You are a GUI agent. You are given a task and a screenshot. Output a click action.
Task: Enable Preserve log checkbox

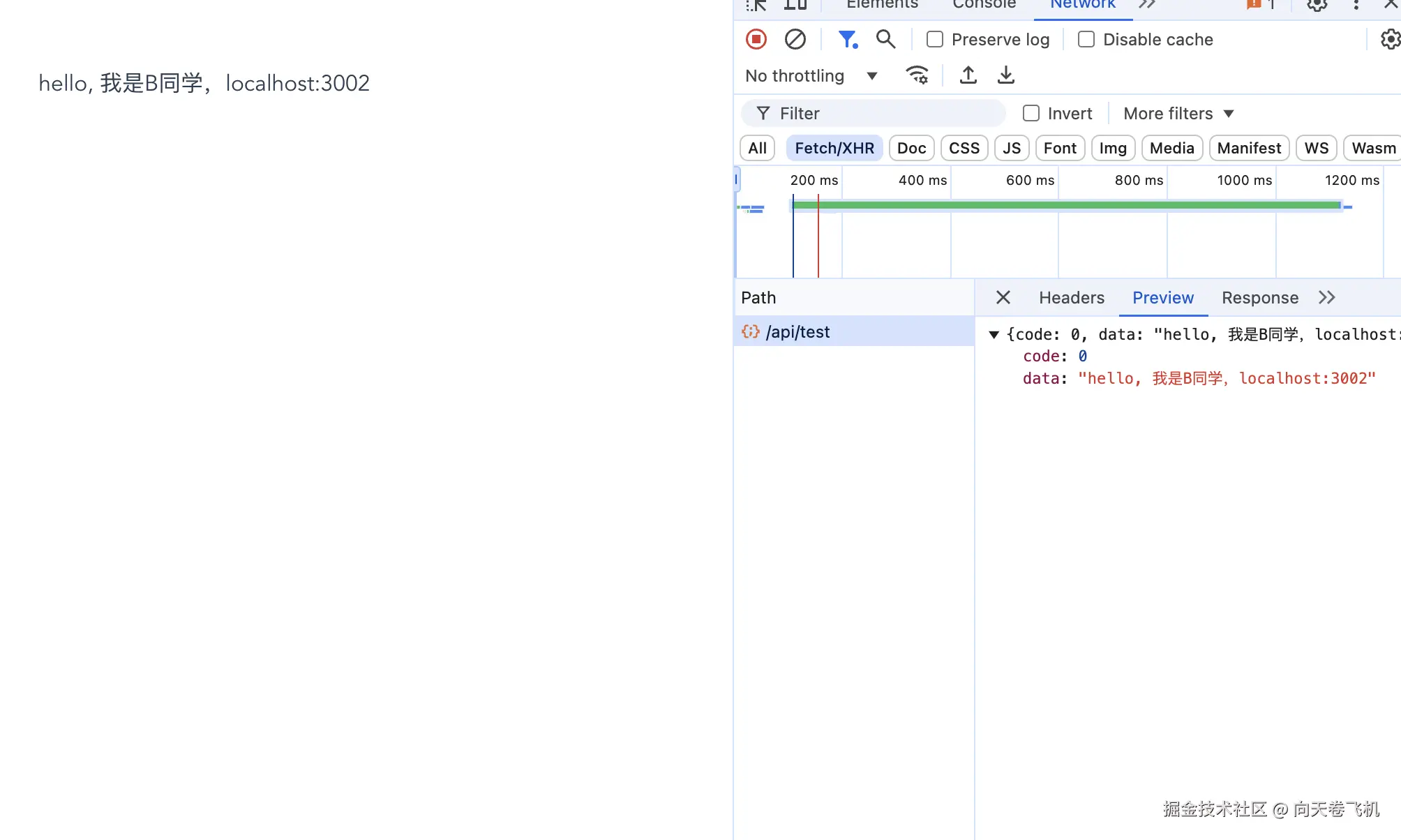click(x=935, y=40)
